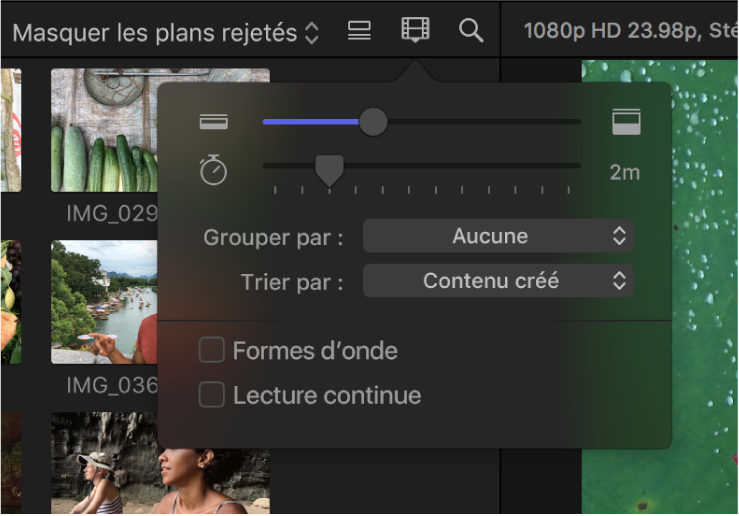
Task: Toggle filmstrip and list view icon
Action: click(359, 31)
